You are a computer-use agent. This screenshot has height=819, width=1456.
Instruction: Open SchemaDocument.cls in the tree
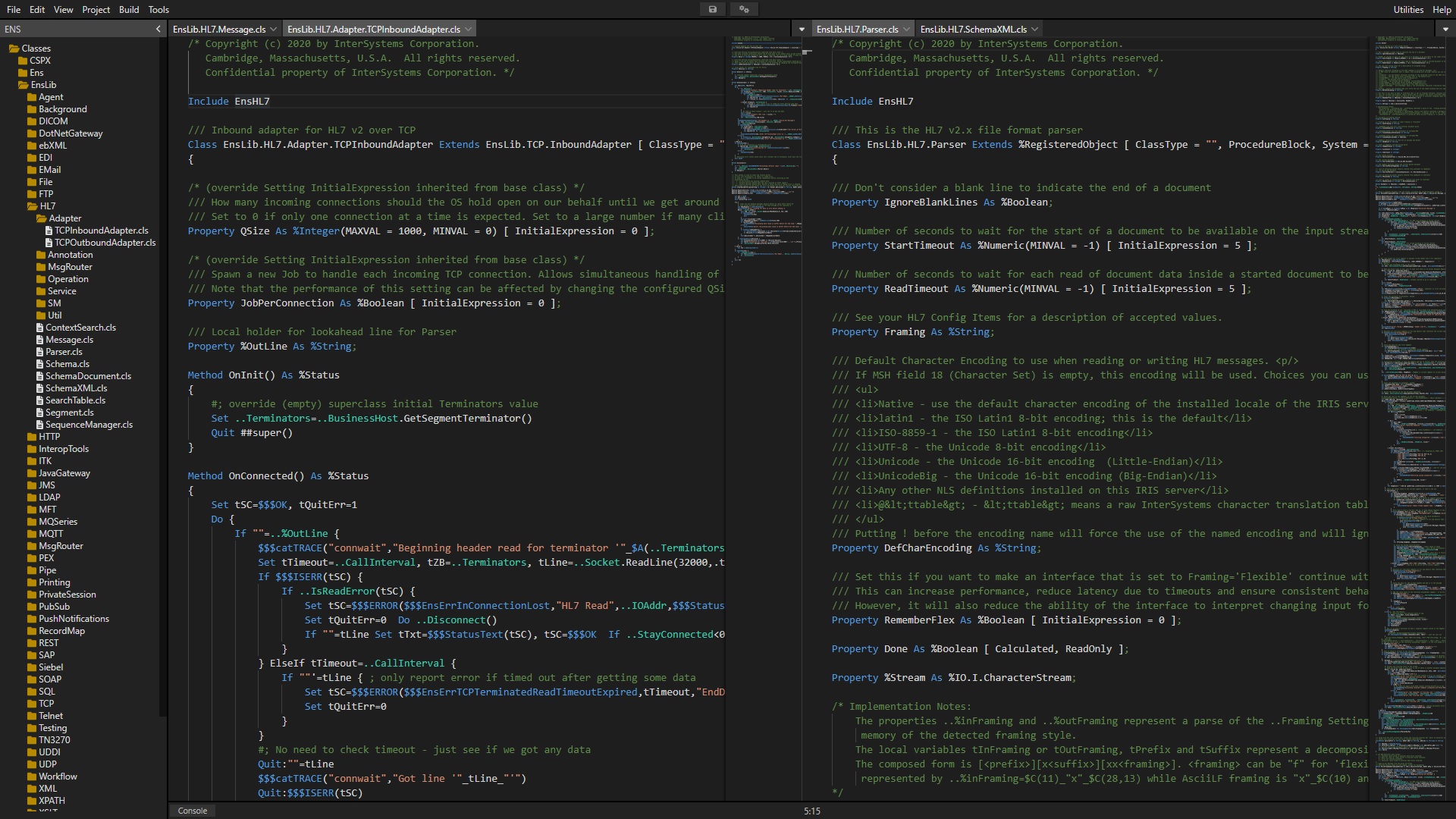point(88,376)
